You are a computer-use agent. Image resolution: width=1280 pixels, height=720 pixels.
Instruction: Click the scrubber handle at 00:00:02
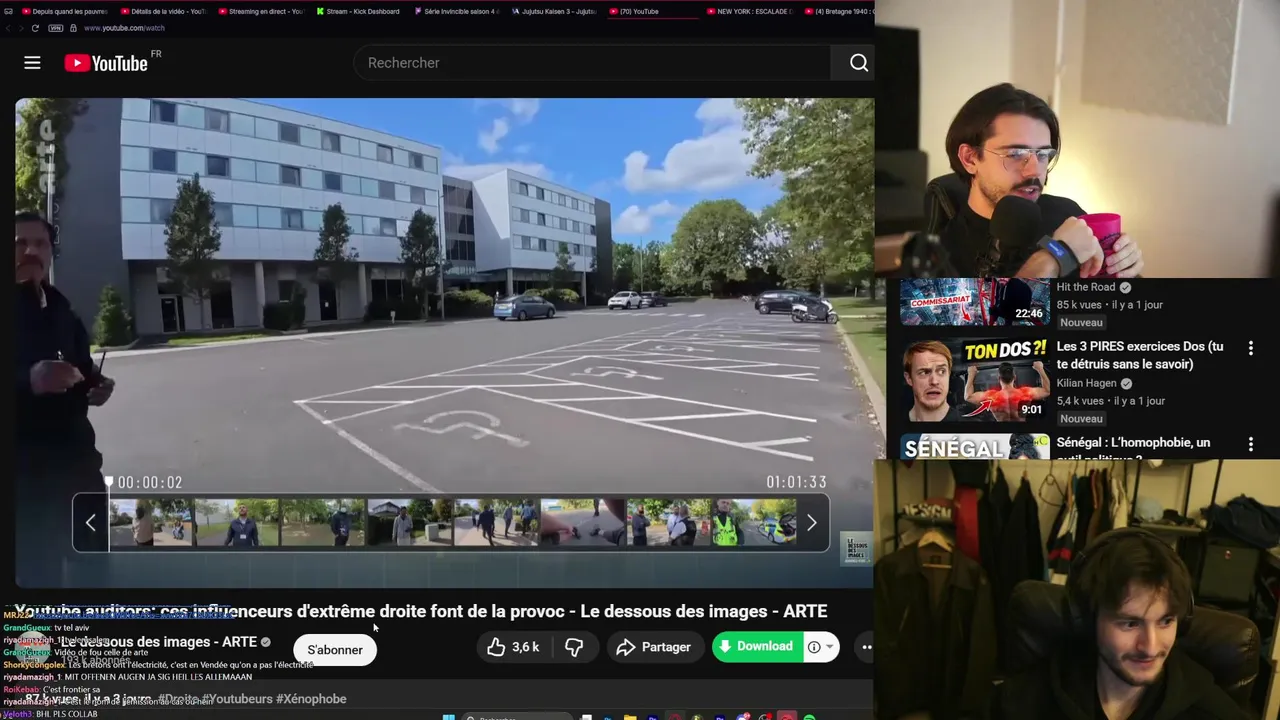coord(109,482)
